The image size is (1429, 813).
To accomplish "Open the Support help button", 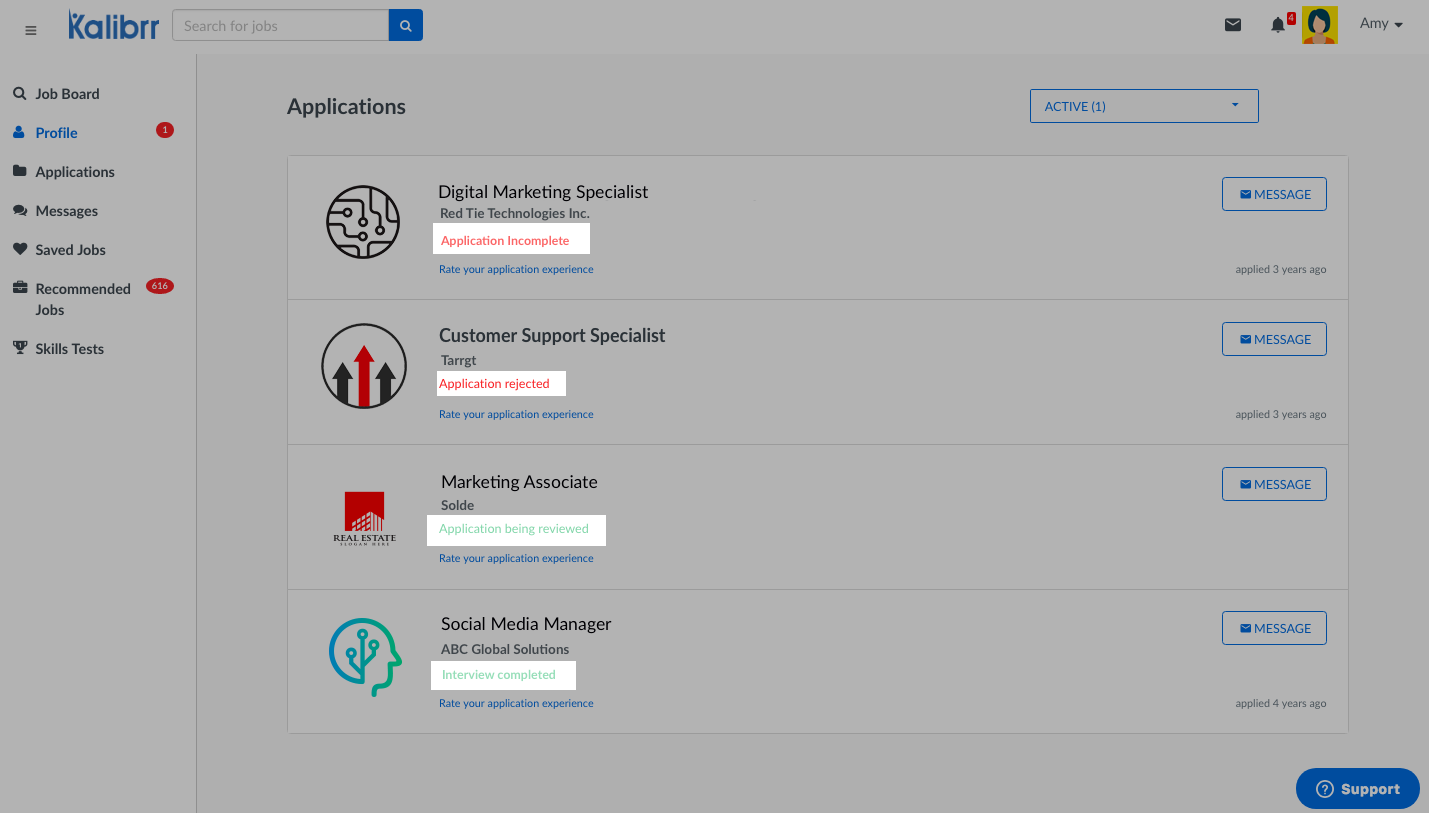I will click(1357, 789).
